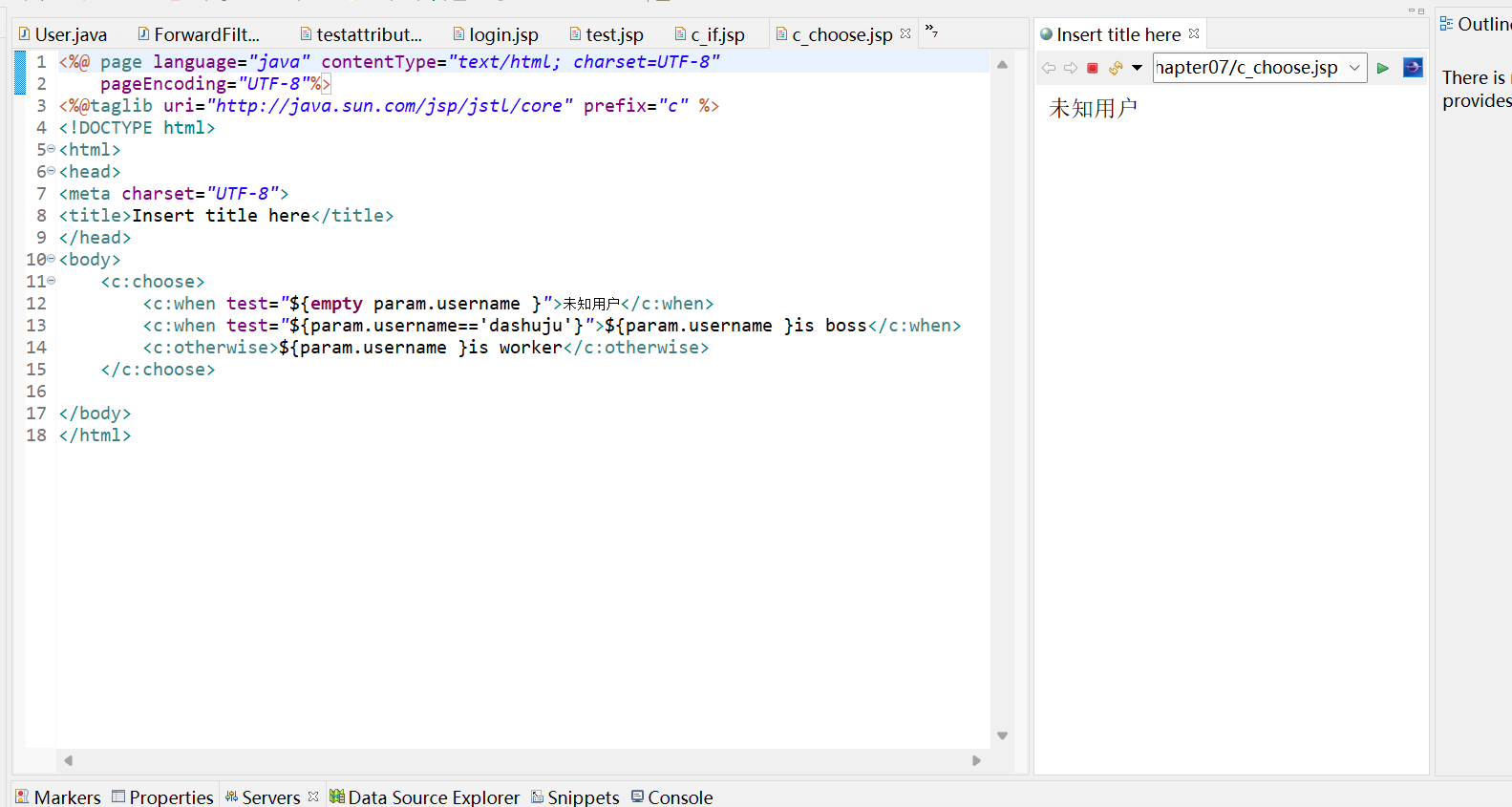Image resolution: width=1512 pixels, height=807 pixels.
Task: Stop loading the browser page
Action: (1093, 68)
